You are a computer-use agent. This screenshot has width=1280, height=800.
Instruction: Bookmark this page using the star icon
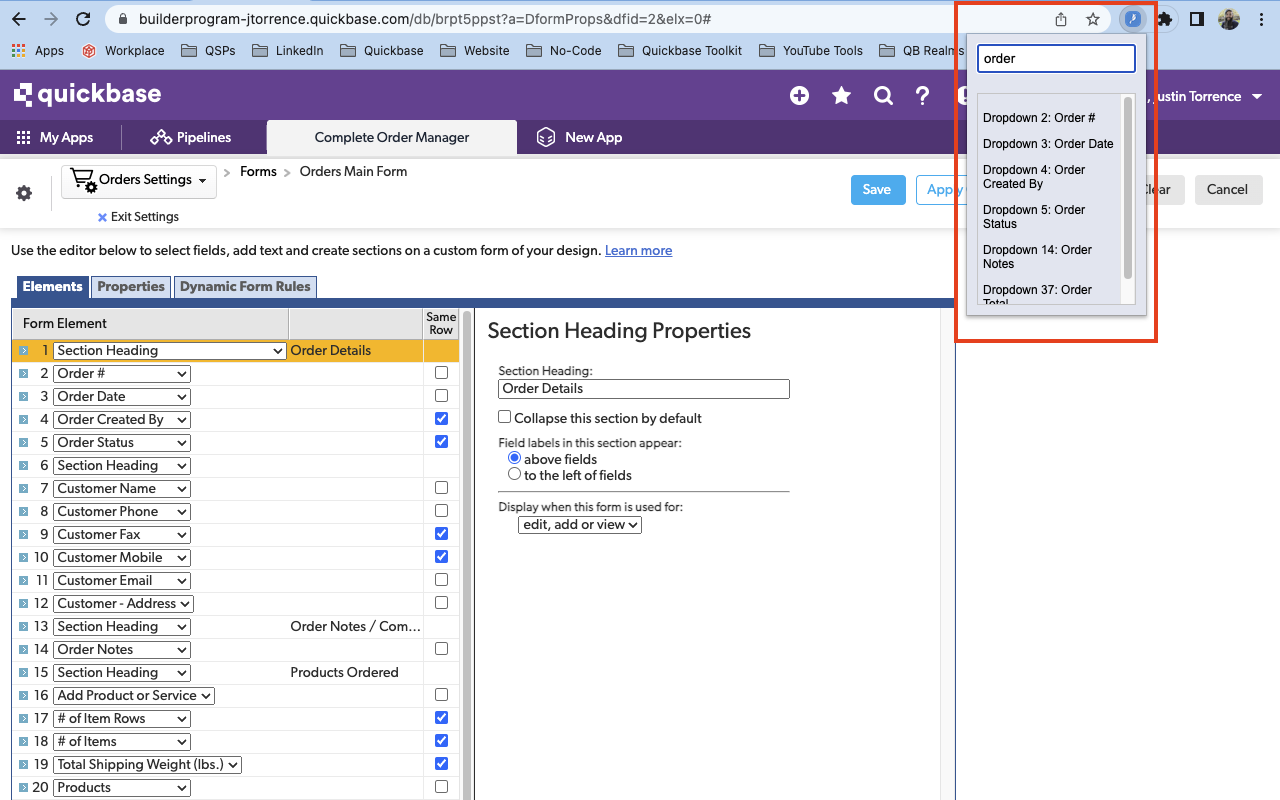(x=1093, y=19)
